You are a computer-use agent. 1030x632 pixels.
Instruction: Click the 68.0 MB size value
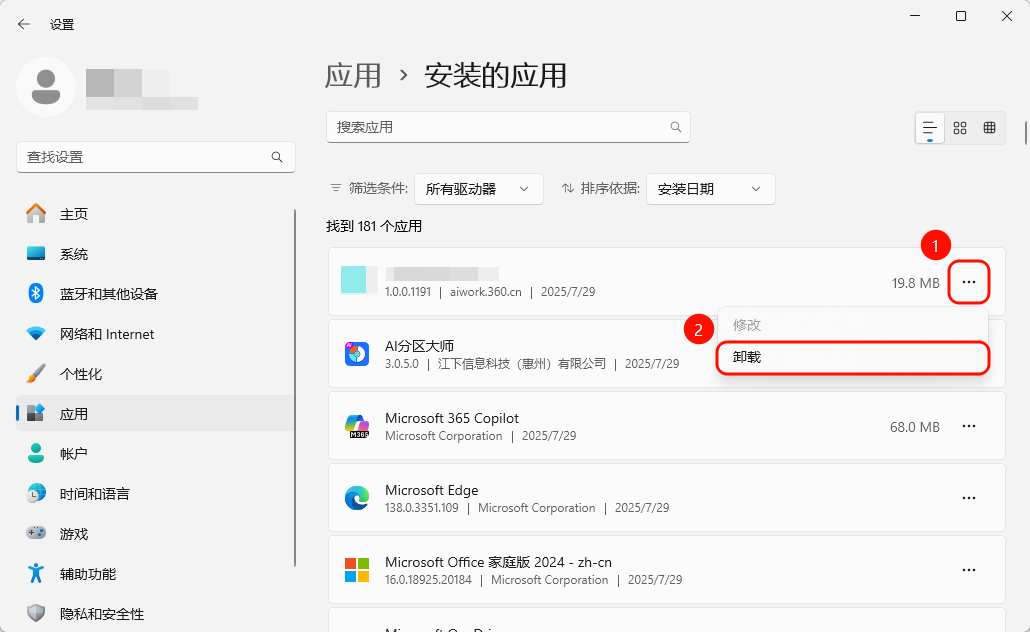click(x=914, y=427)
